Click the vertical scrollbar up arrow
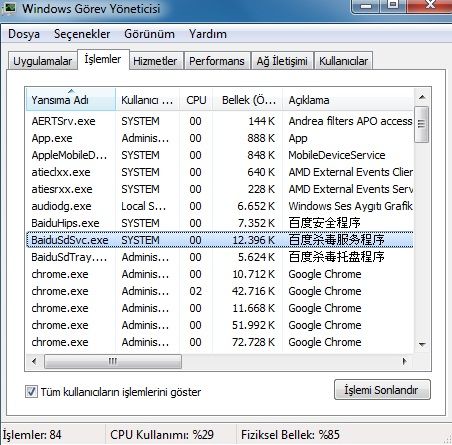Screen dimensions: 452x445 422,97
